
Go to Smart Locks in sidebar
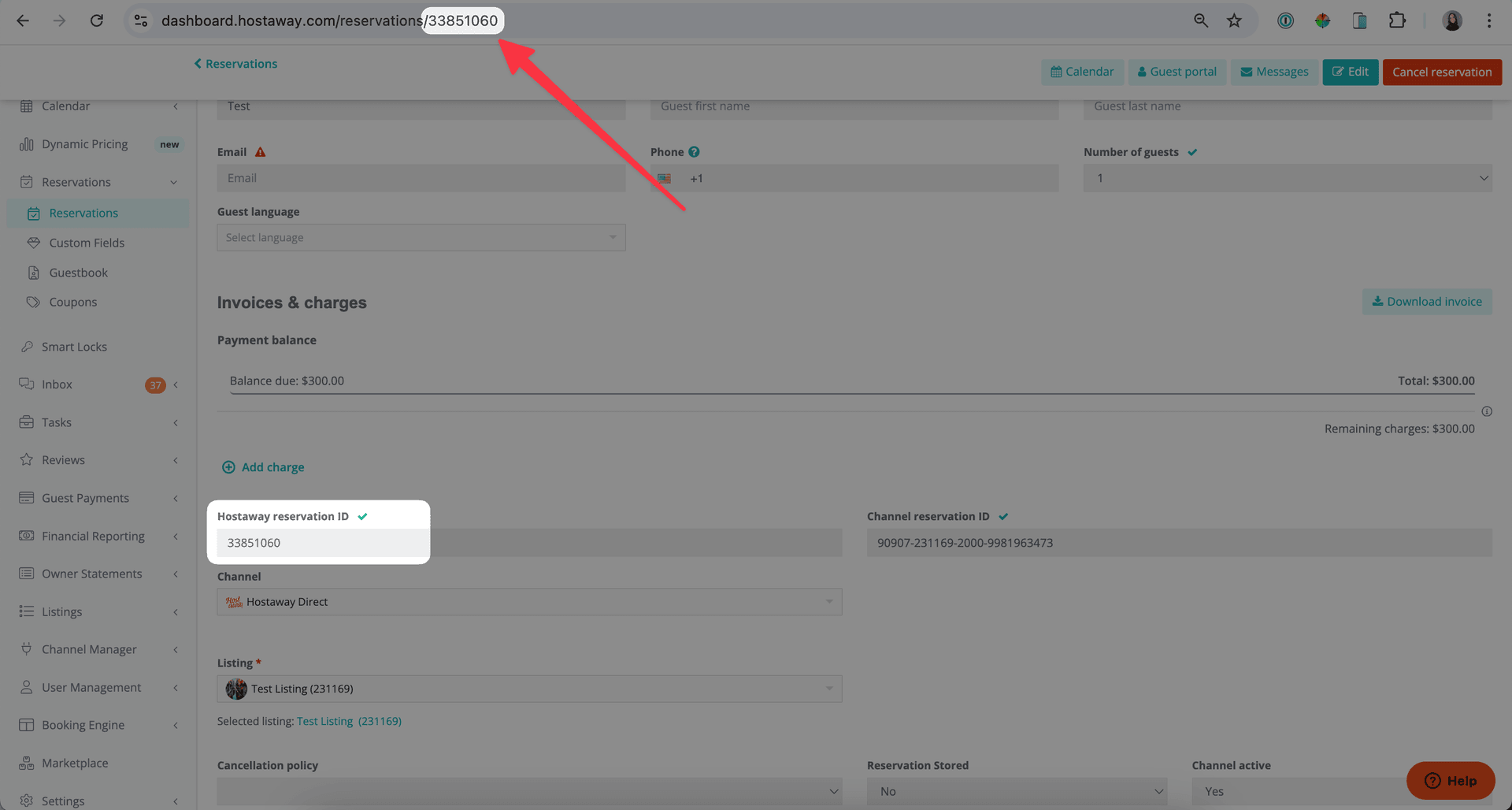tap(74, 347)
